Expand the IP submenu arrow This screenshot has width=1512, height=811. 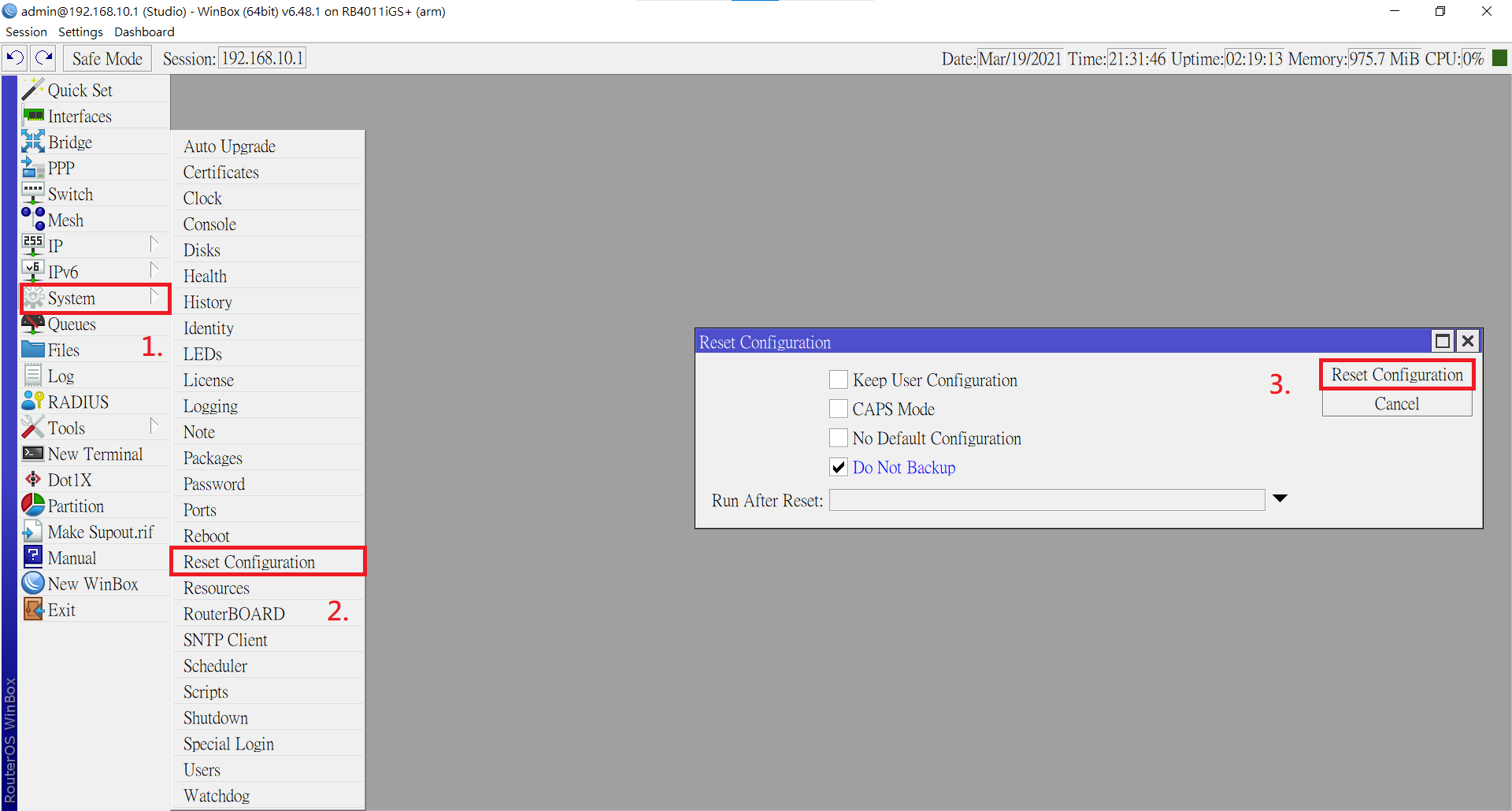(x=154, y=246)
